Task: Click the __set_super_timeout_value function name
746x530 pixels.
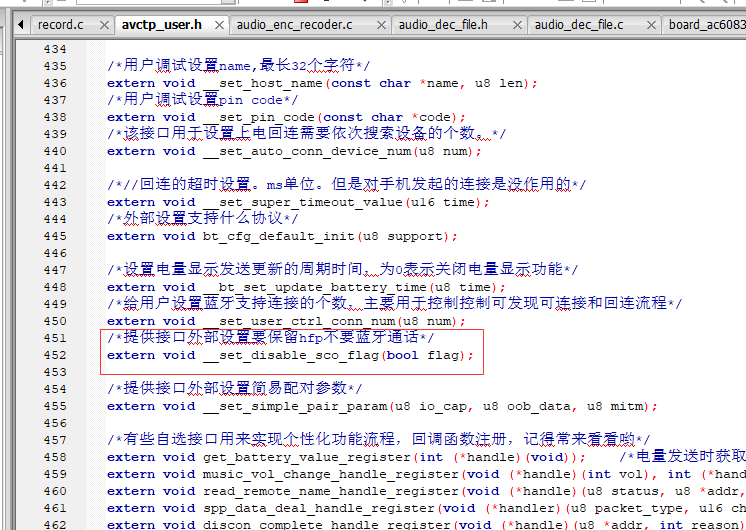Action: 303,203
